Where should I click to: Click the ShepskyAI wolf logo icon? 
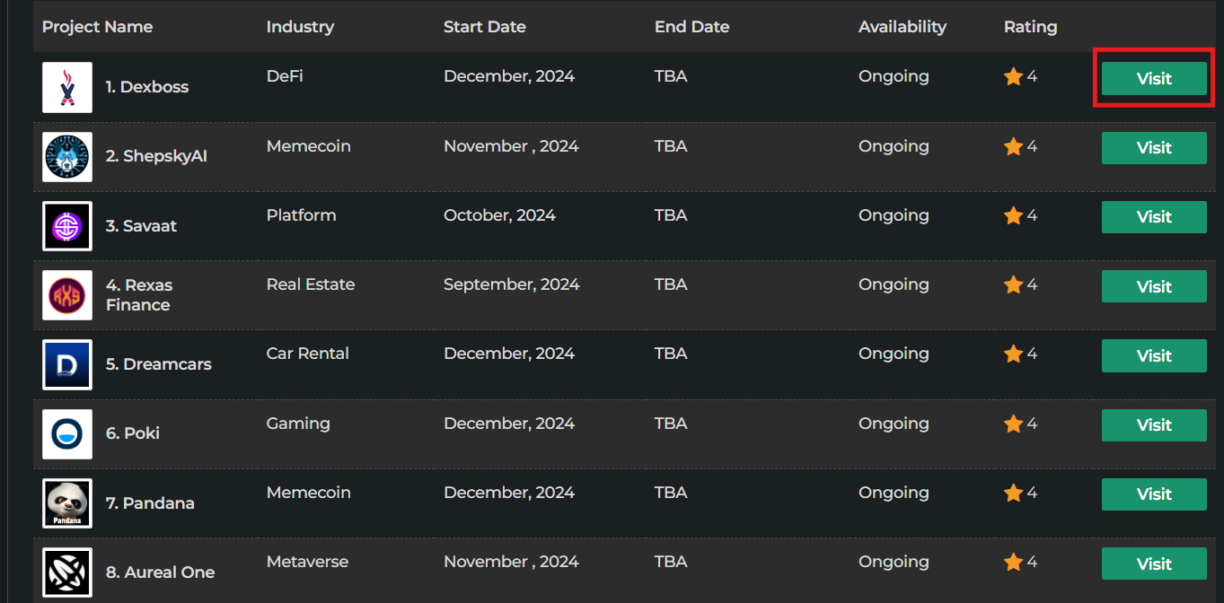(x=67, y=157)
